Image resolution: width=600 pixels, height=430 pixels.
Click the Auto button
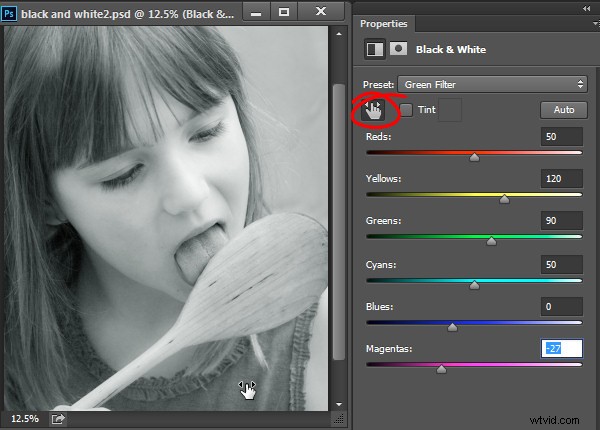[x=564, y=110]
